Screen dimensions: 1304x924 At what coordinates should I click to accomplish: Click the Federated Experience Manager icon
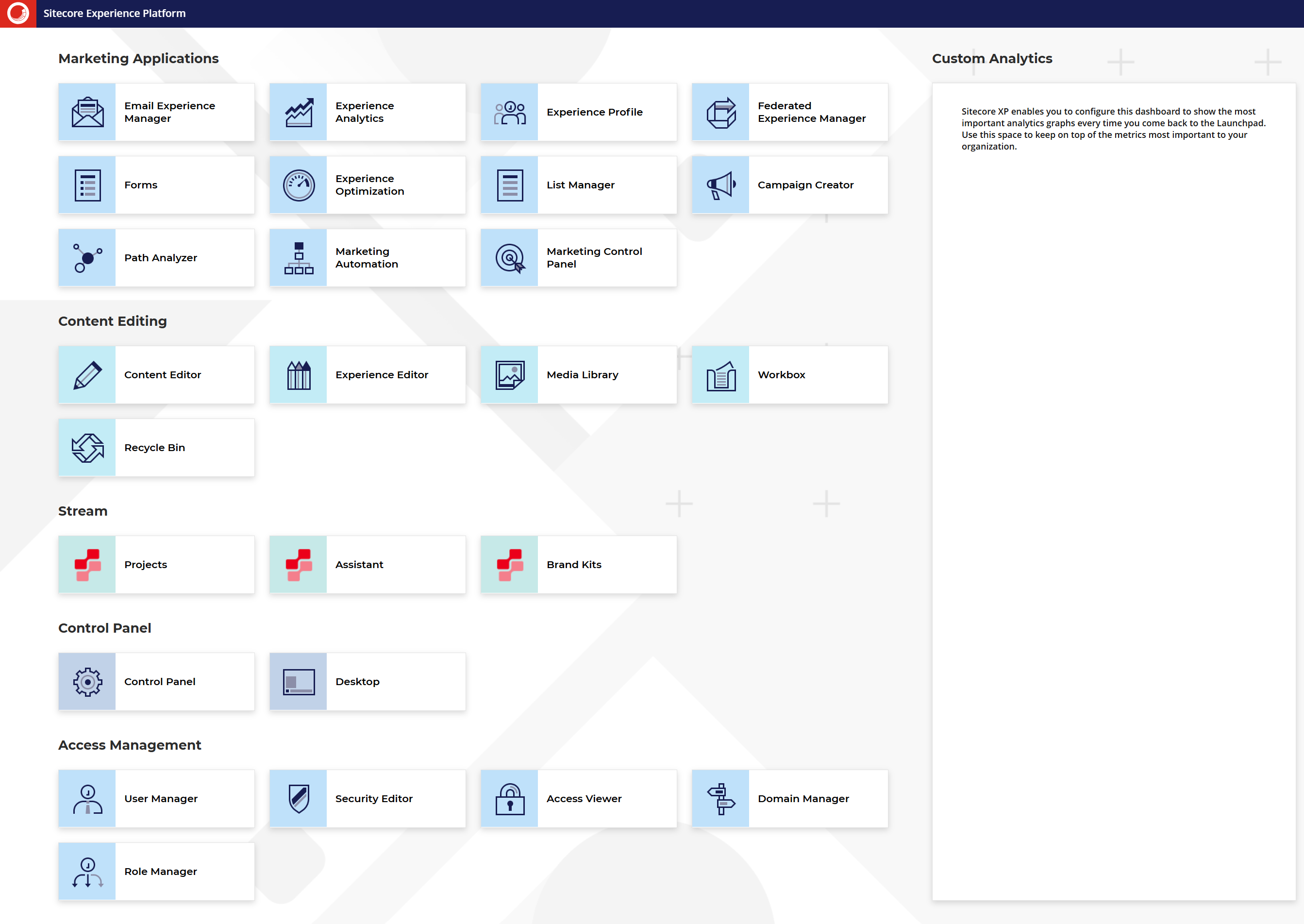pyautogui.click(x=720, y=112)
